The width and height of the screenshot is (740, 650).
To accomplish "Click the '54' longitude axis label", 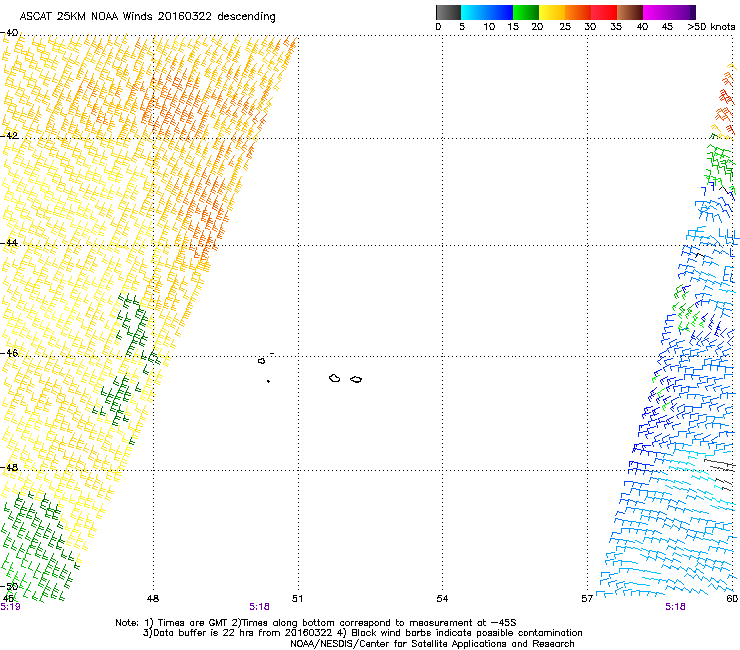I will [x=442, y=599].
